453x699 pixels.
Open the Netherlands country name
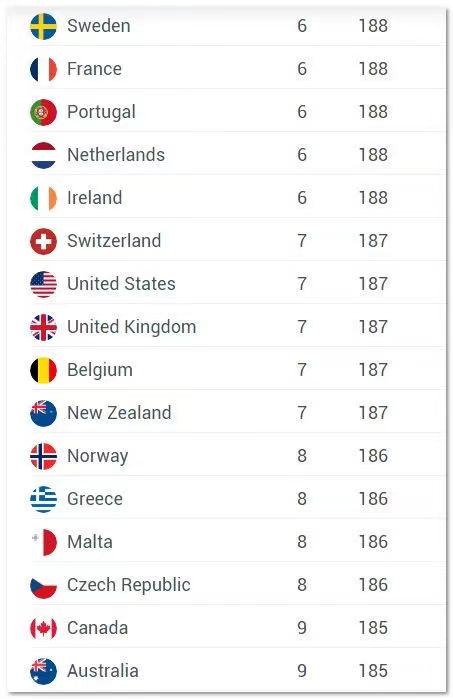click(x=116, y=155)
